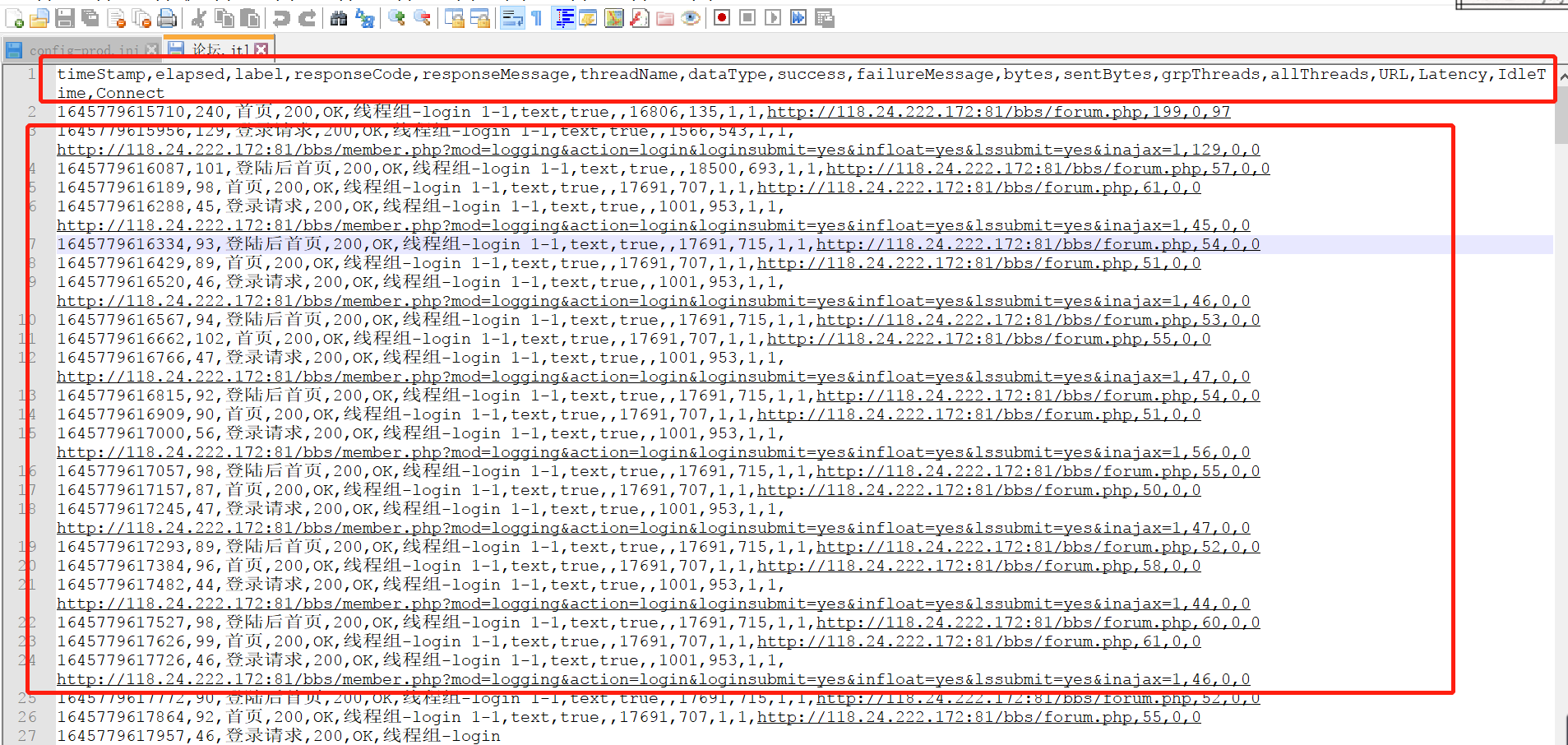Click line number 26 in margin
The width and height of the screenshot is (1568, 745).
point(27,717)
